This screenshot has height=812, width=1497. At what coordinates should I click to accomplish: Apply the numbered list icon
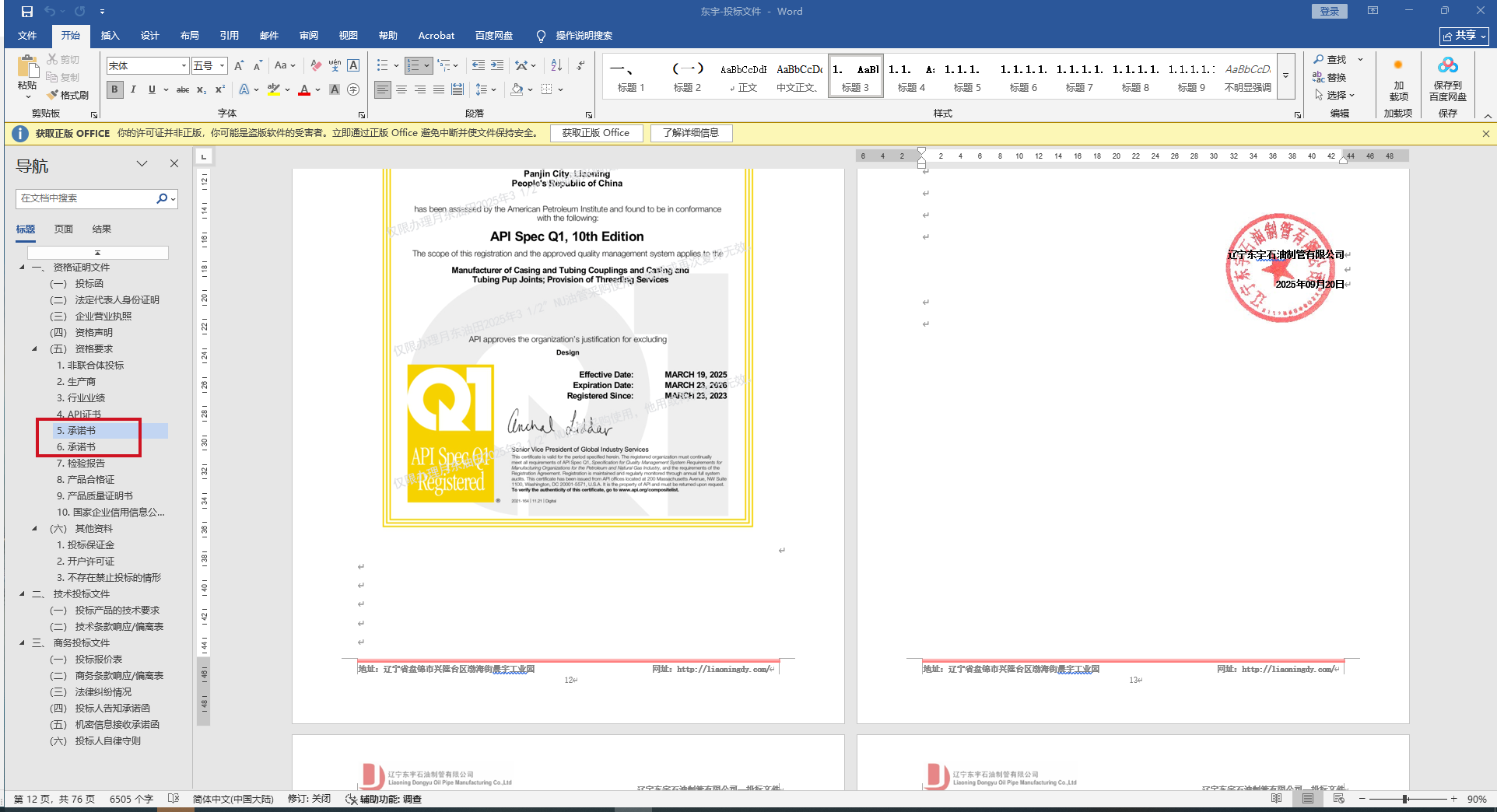tap(413, 66)
